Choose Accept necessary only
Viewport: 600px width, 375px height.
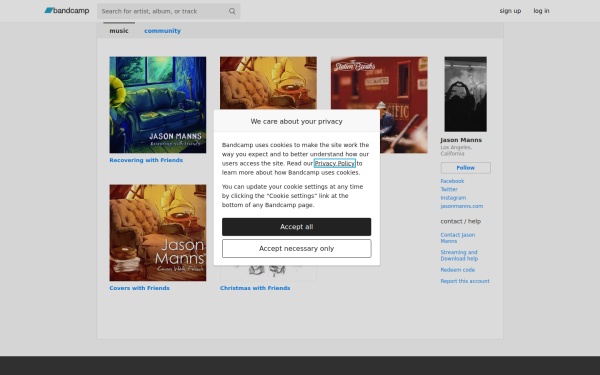[297, 249]
